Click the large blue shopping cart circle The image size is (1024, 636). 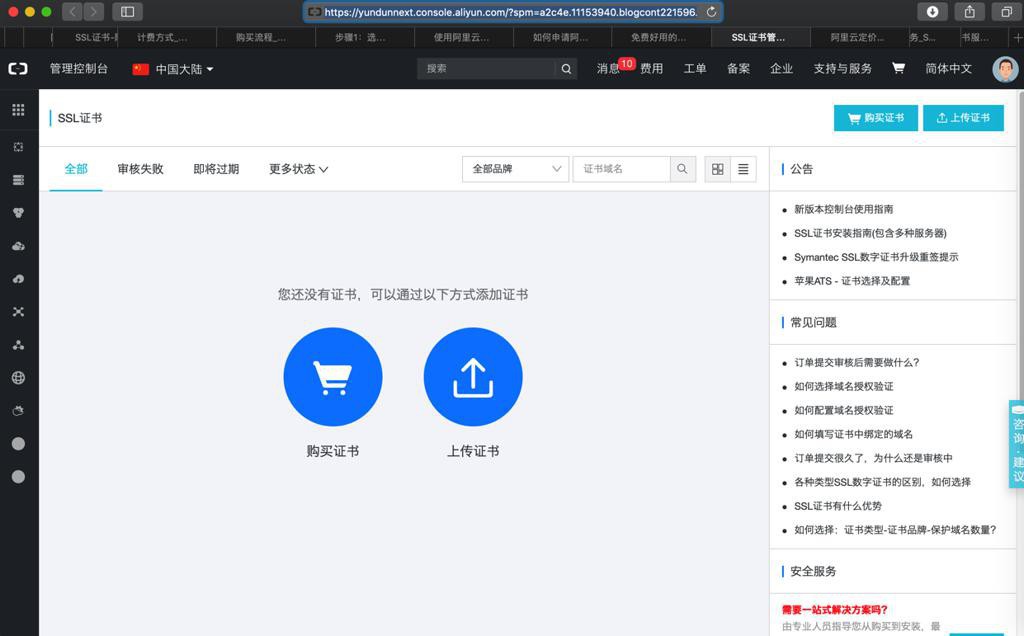333,377
